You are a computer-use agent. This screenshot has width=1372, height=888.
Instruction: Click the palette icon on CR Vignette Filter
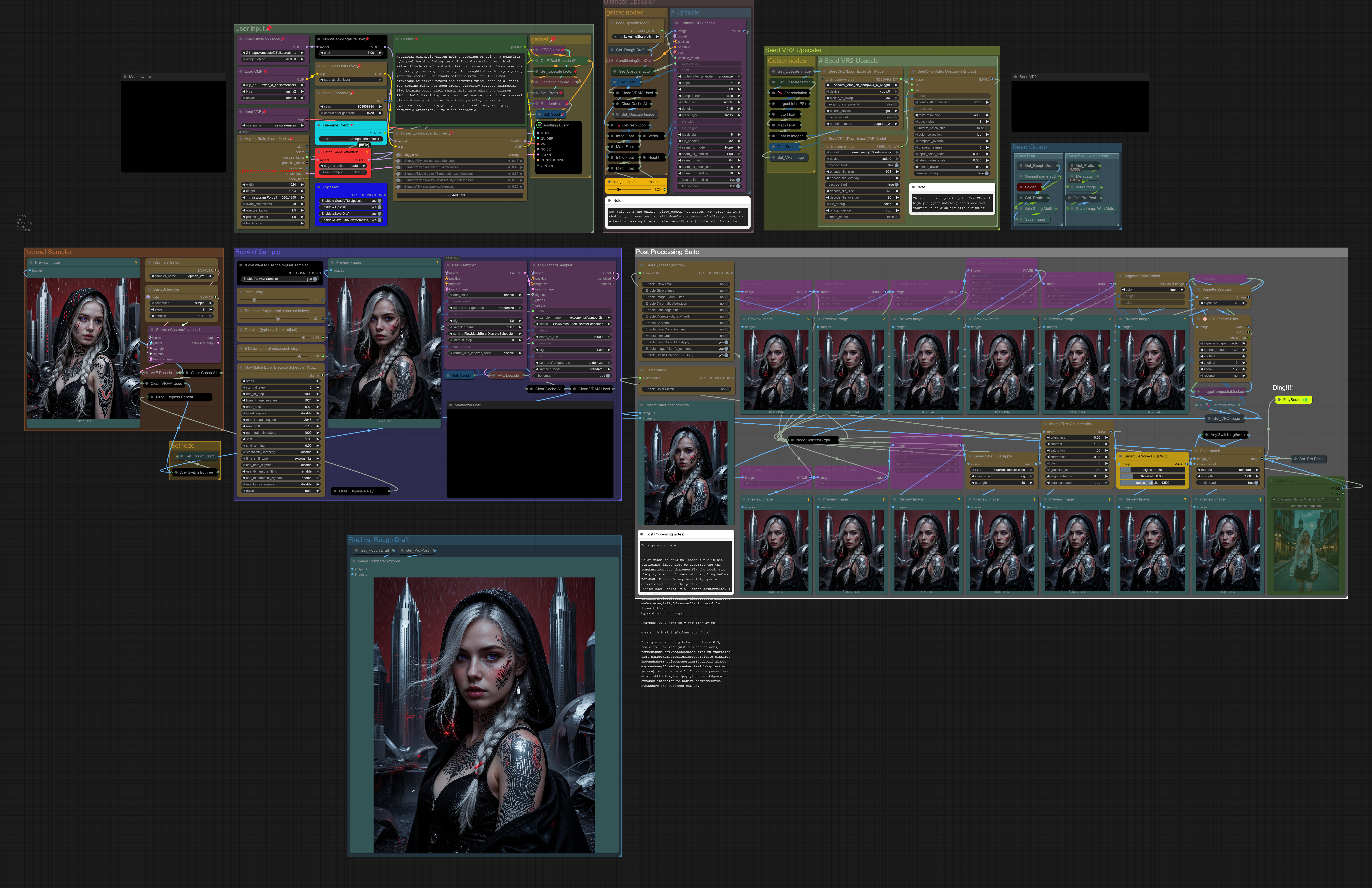click(1205, 319)
